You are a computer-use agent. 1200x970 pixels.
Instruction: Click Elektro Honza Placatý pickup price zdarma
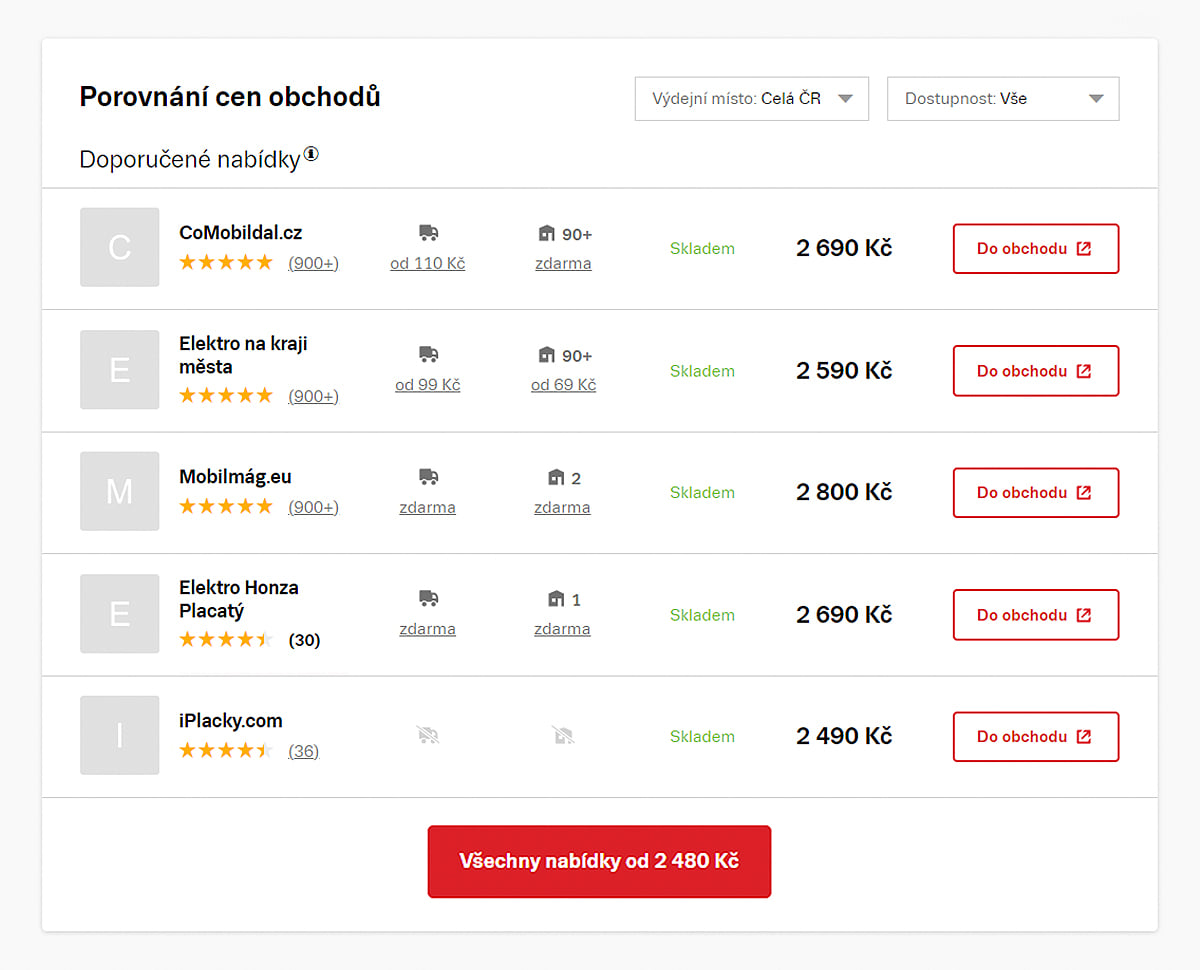[562, 629]
